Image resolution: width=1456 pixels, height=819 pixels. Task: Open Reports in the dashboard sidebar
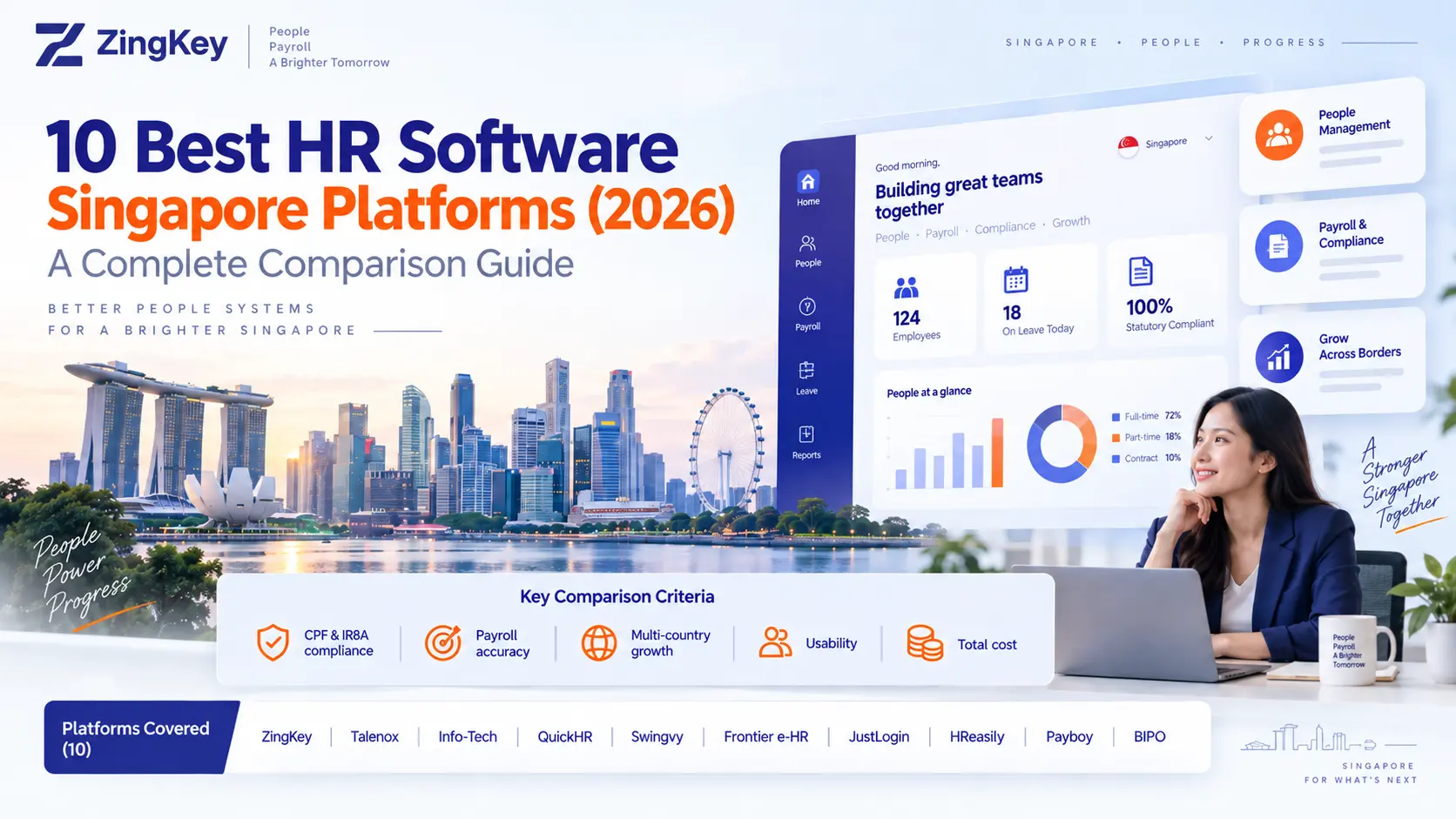806,442
